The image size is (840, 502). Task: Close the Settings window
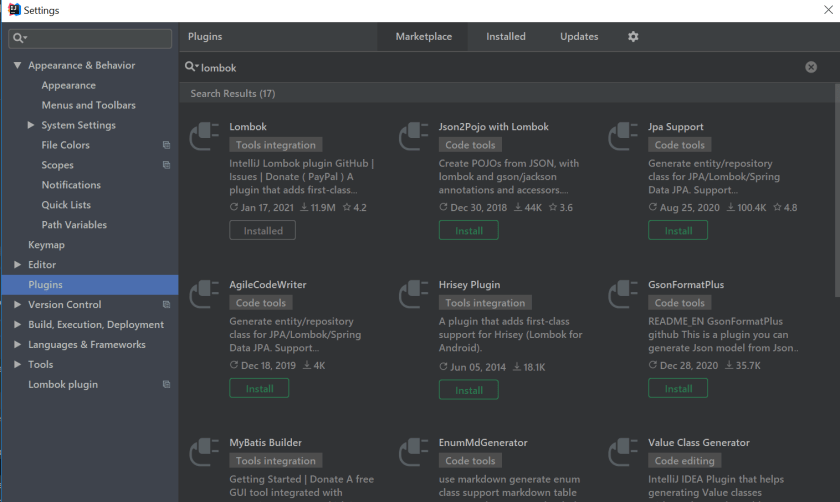tap(828, 10)
